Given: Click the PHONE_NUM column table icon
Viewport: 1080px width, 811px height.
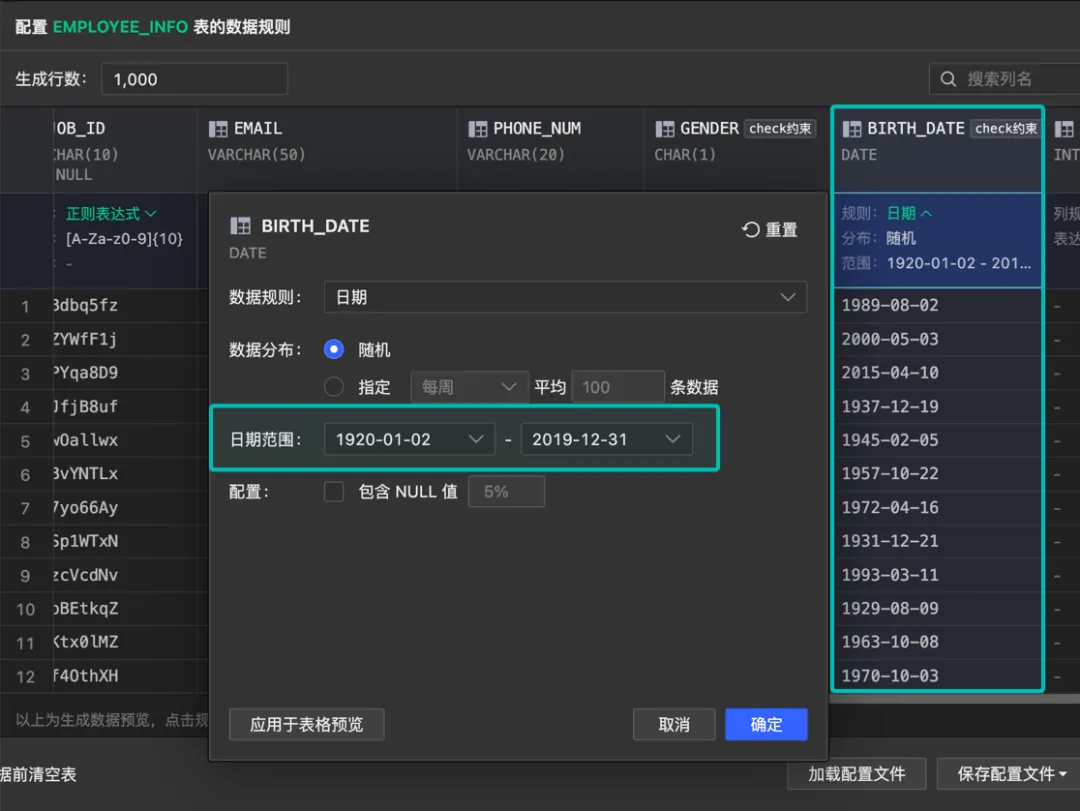Looking at the screenshot, I should tap(477, 129).
